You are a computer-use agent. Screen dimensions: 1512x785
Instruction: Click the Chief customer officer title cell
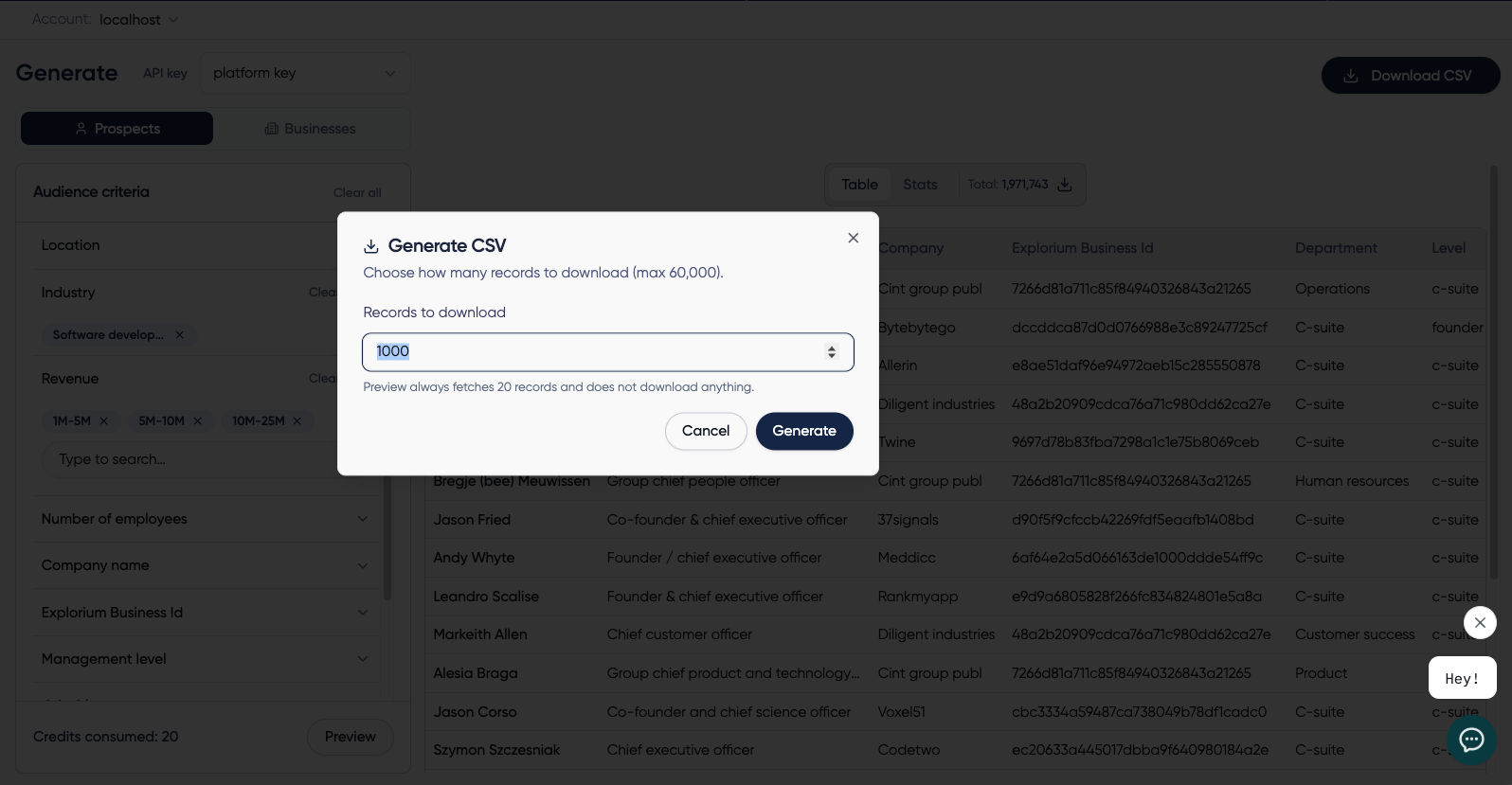click(x=679, y=634)
